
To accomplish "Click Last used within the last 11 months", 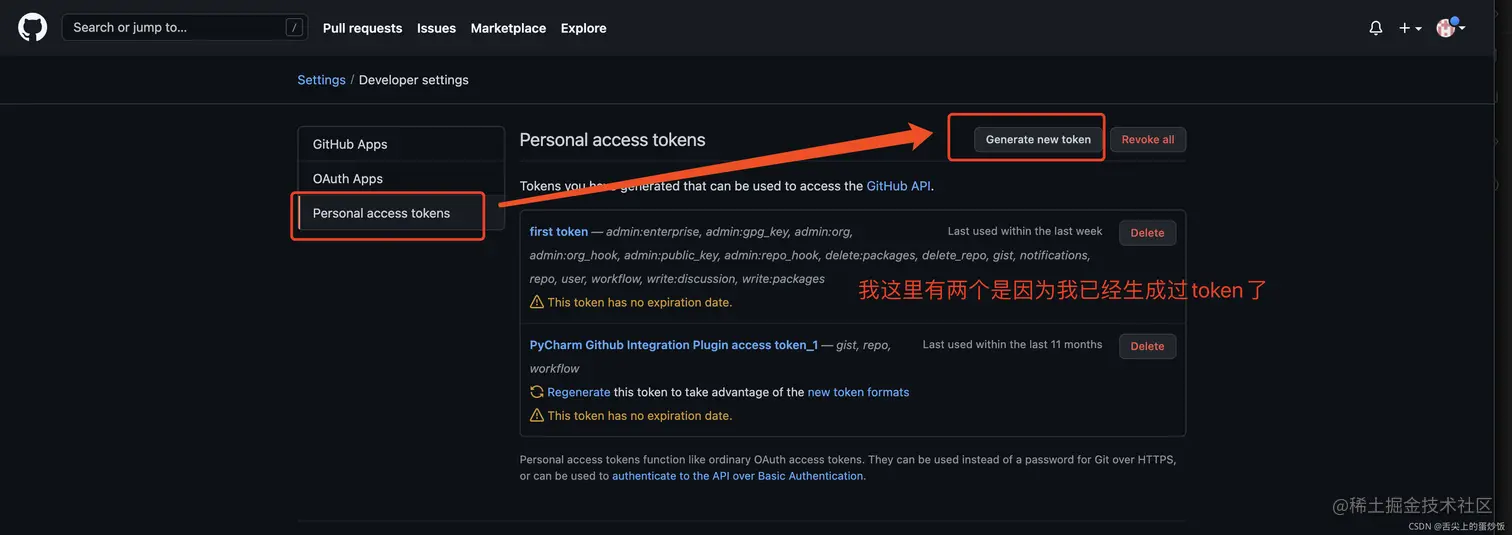I will 1012,344.
